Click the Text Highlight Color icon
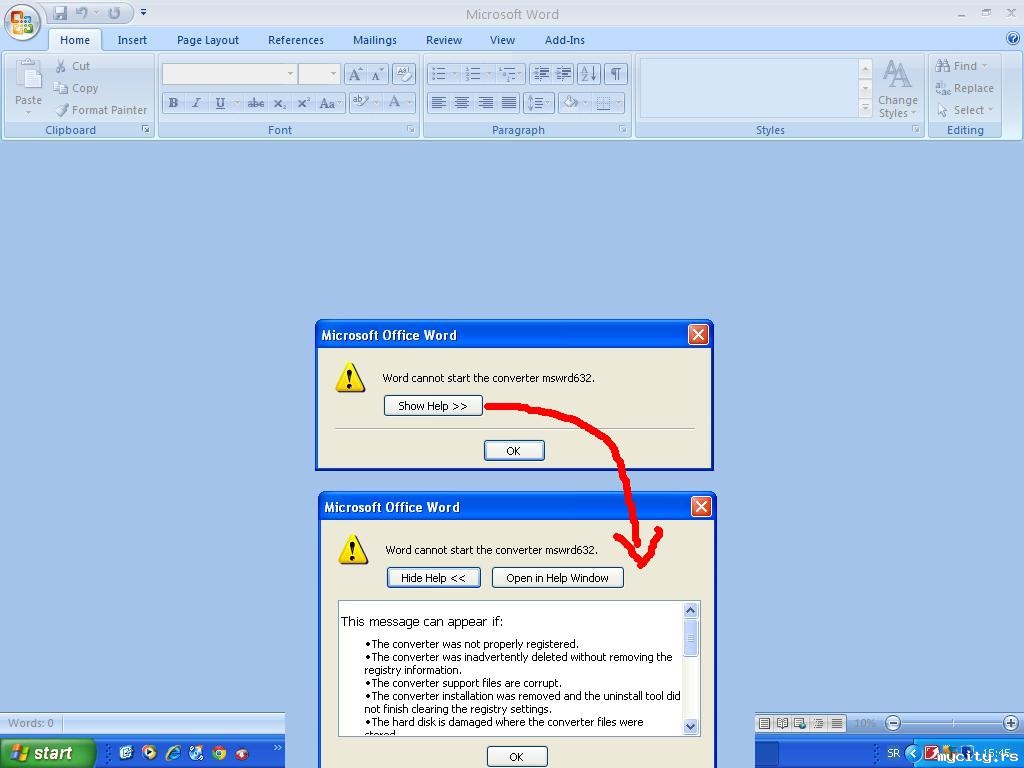This screenshot has height=768, width=1024. click(x=360, y=103)
